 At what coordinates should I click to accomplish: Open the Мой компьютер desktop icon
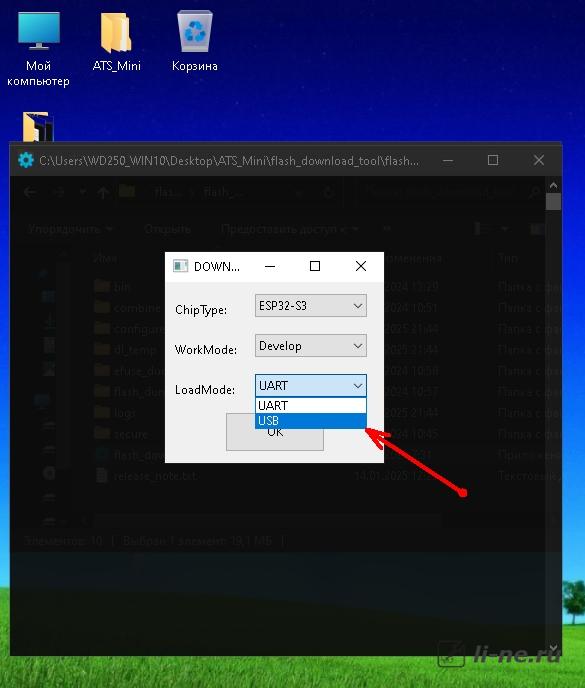tap(39, 49)
